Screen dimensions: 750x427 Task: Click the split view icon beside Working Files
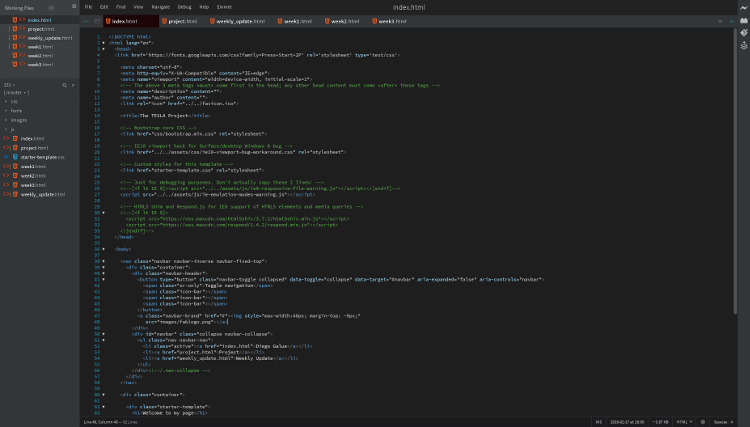(x=74, y=7)
